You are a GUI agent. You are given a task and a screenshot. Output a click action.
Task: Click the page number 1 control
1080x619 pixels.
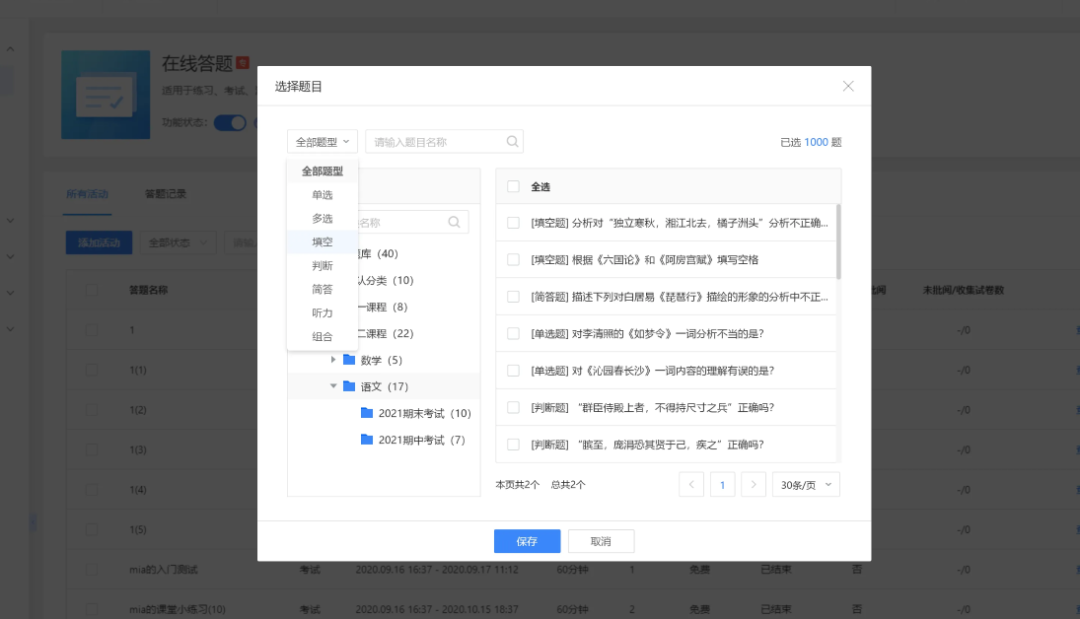[x=722, y=484]
